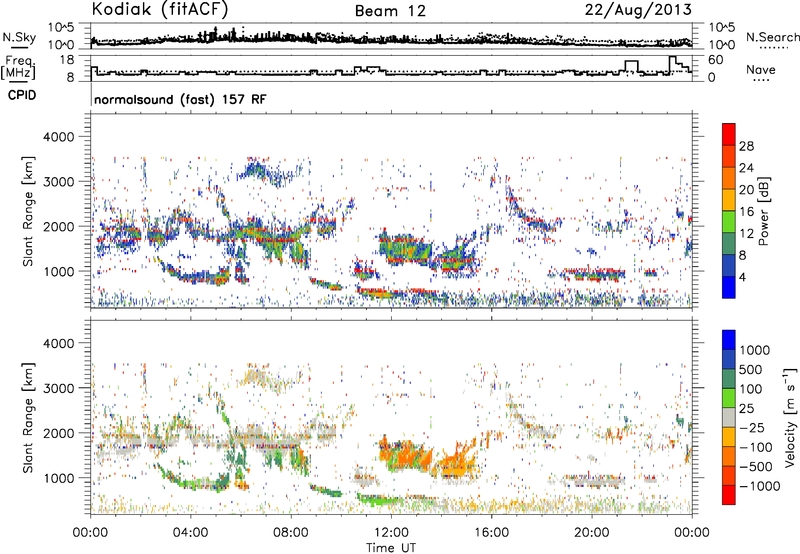Screen dimensions: 800x554
Task: Select the 'Beam 12' heading
Action: (390, 11)
